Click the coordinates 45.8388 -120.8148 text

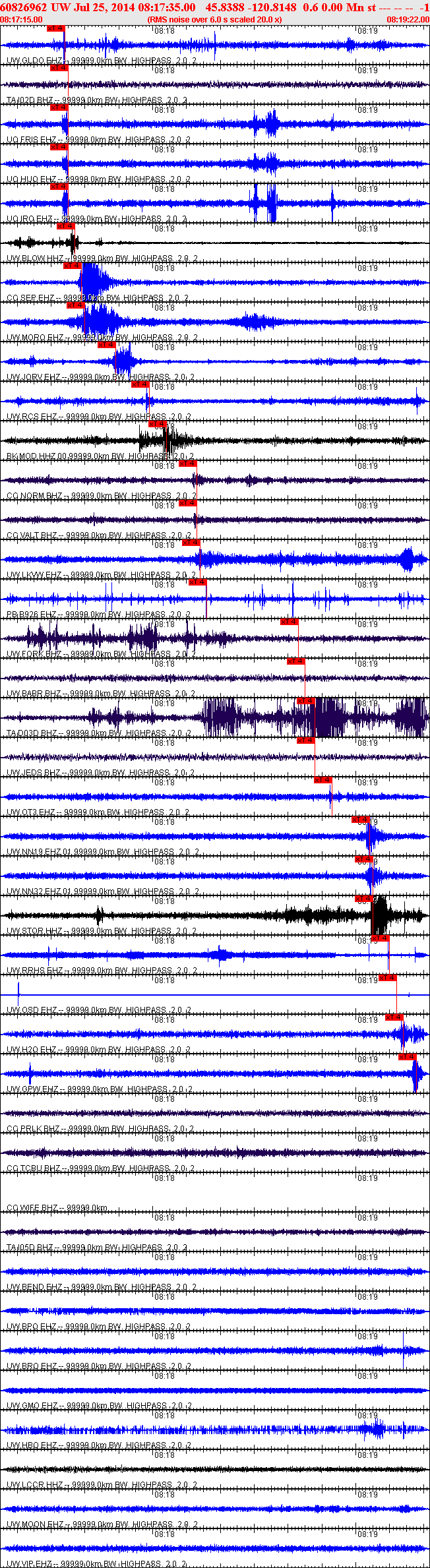tap(251, 7)
